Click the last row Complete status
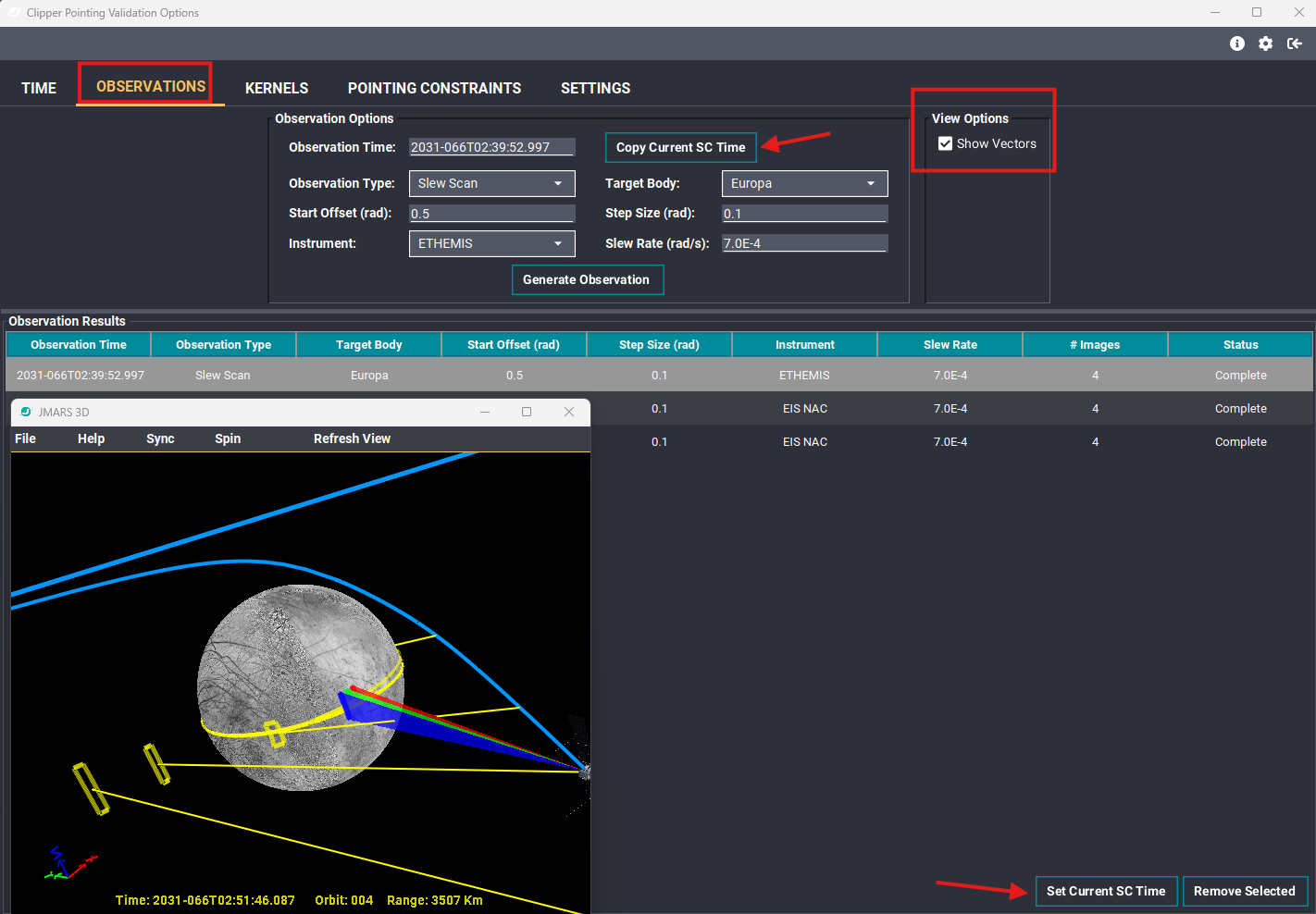Image resolution: width=1316 pixels, height=914 pixels. click(x=1240, y=441)
